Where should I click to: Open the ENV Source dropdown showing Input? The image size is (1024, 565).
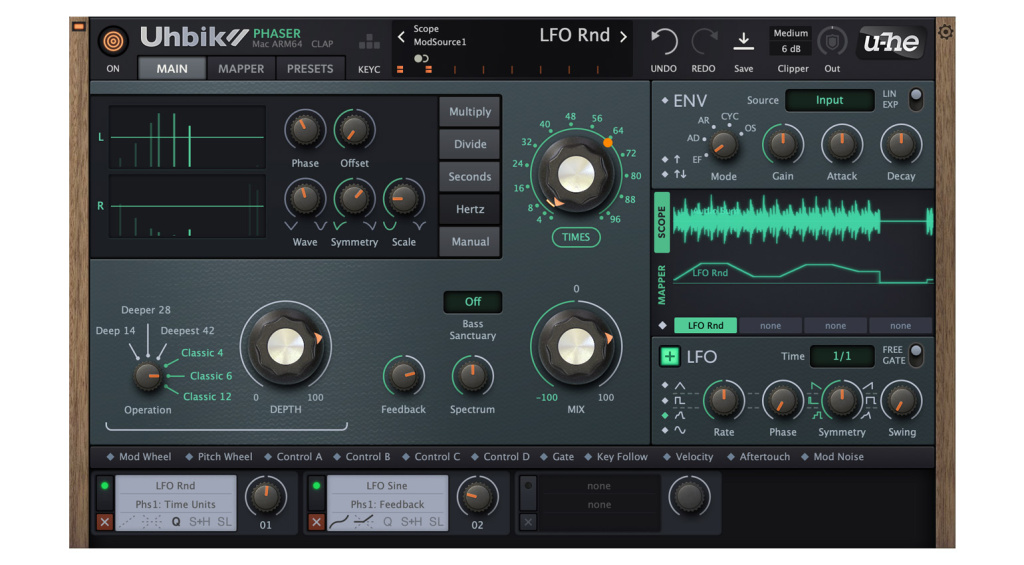coord(829,100)
